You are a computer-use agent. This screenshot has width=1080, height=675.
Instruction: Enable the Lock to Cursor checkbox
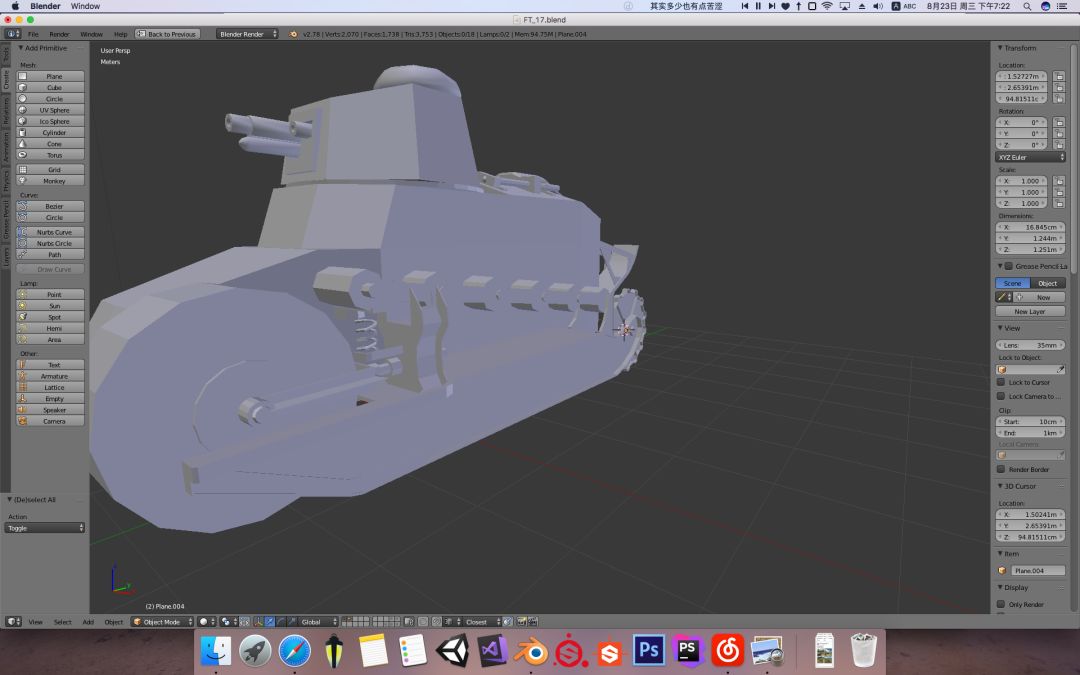click(x=1001, y=382)
